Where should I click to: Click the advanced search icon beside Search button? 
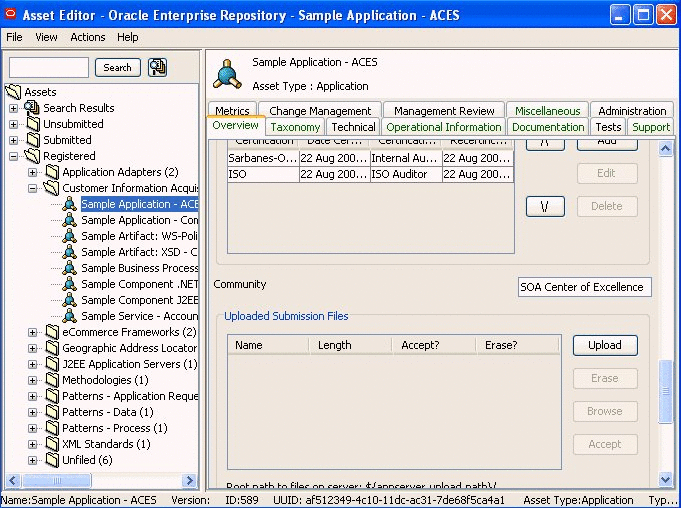(157, 67)
